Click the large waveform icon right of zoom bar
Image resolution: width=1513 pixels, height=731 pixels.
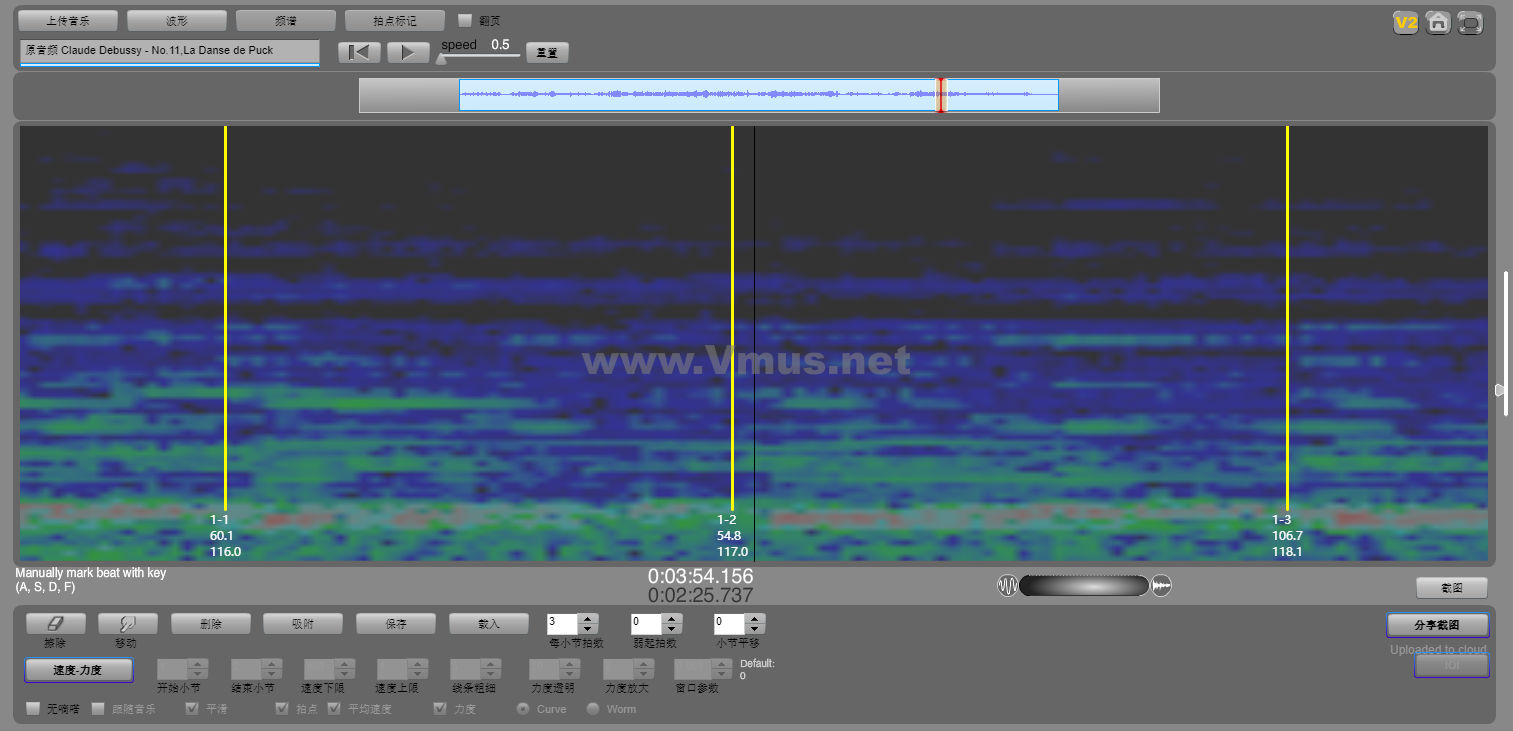(x=1161, y=586)
